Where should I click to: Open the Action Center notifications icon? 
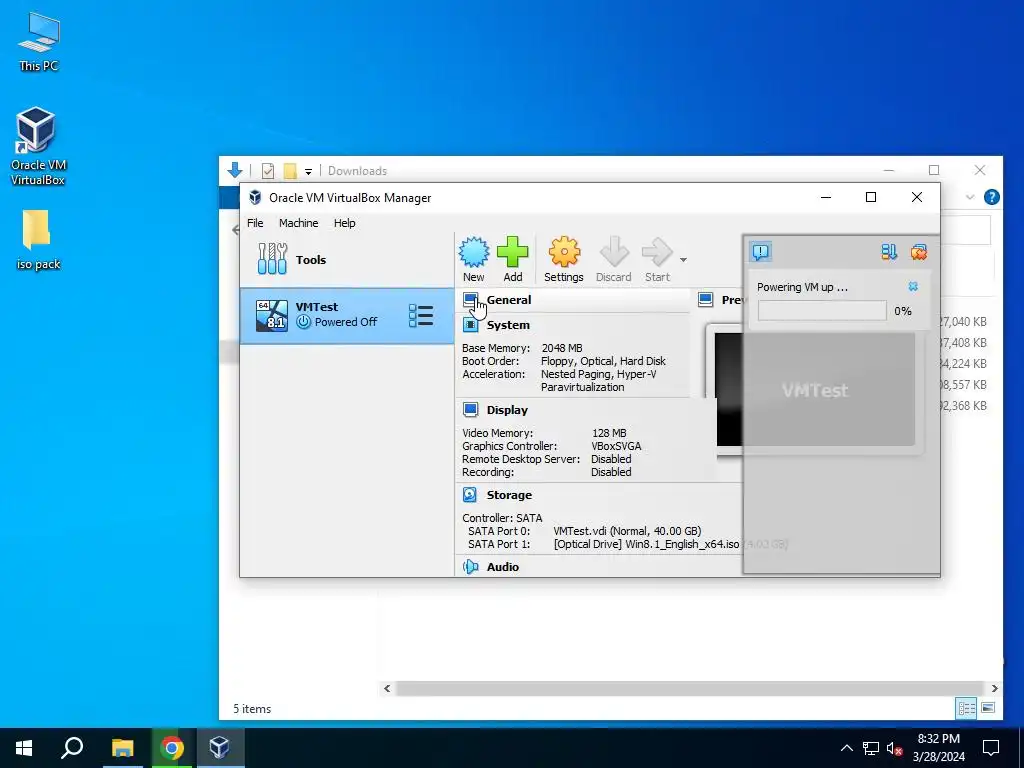point(991,748)
